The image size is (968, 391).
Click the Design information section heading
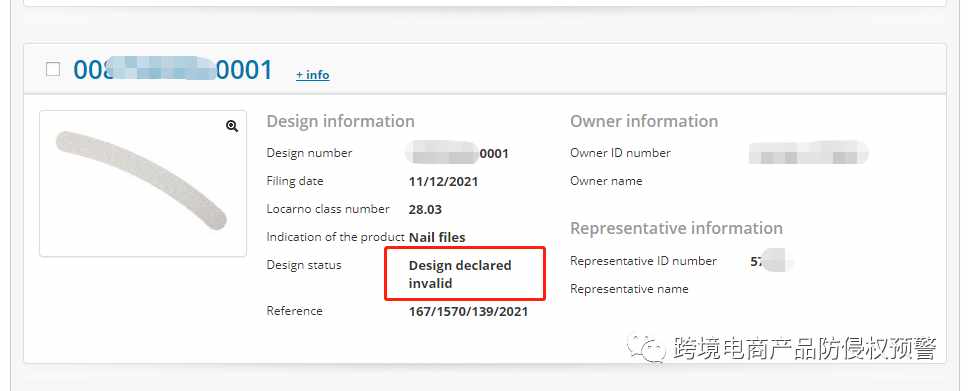341,121
